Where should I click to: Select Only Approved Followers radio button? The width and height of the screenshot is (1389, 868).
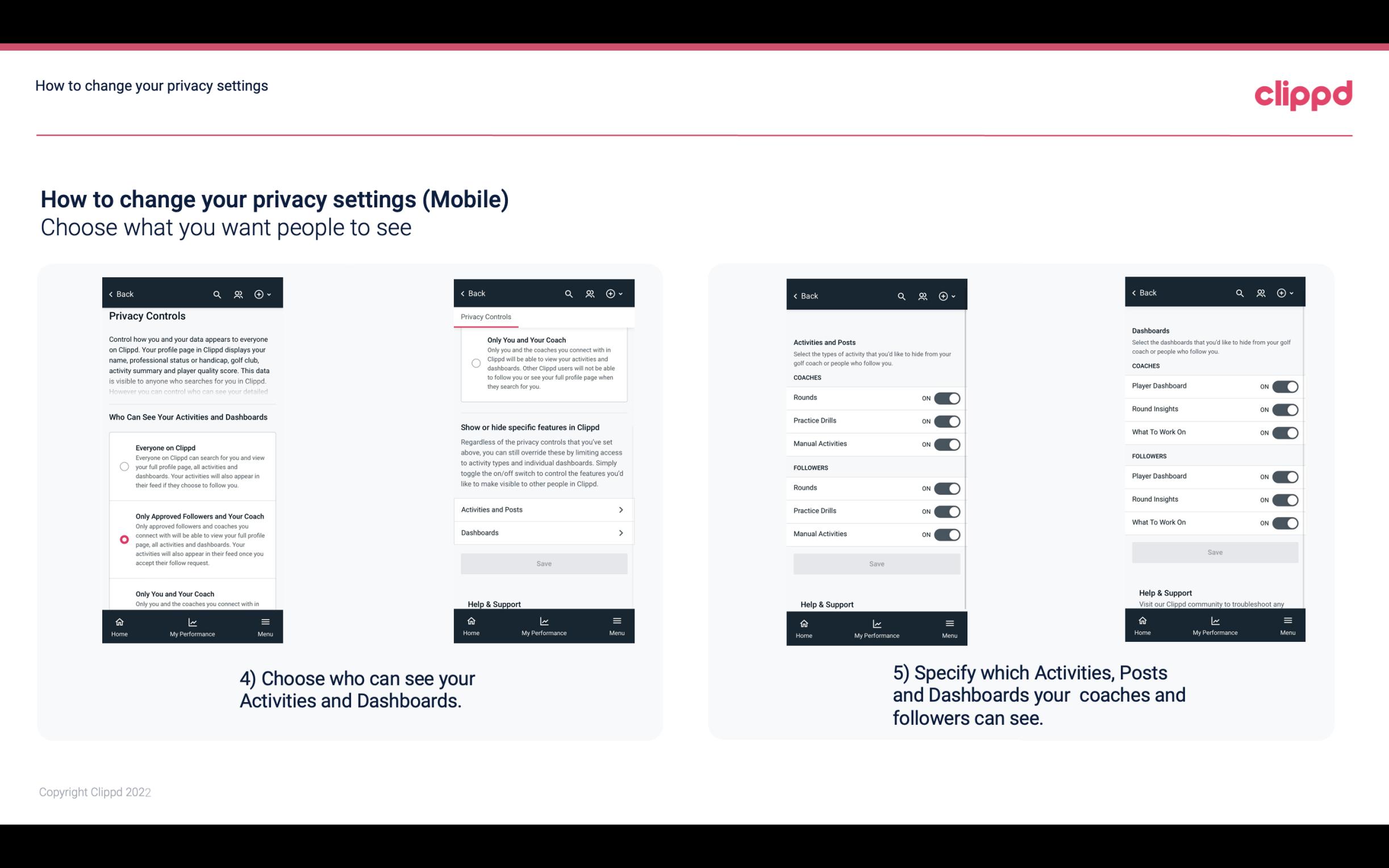(x=123, y=539)
